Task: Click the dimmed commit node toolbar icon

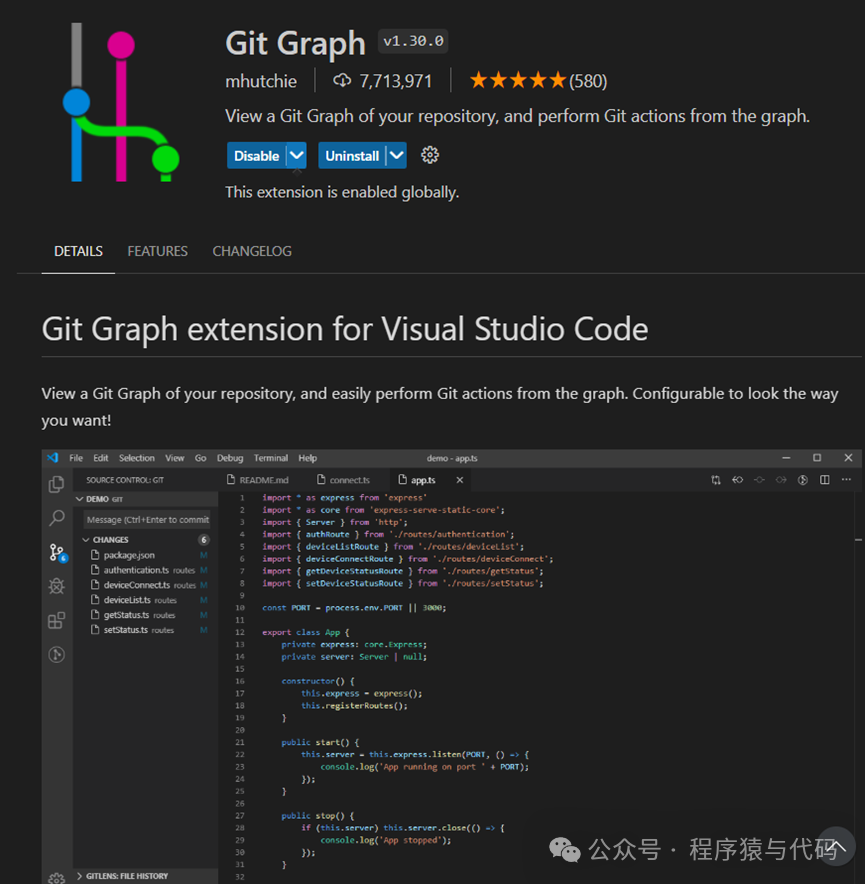Action: [760, 480]
